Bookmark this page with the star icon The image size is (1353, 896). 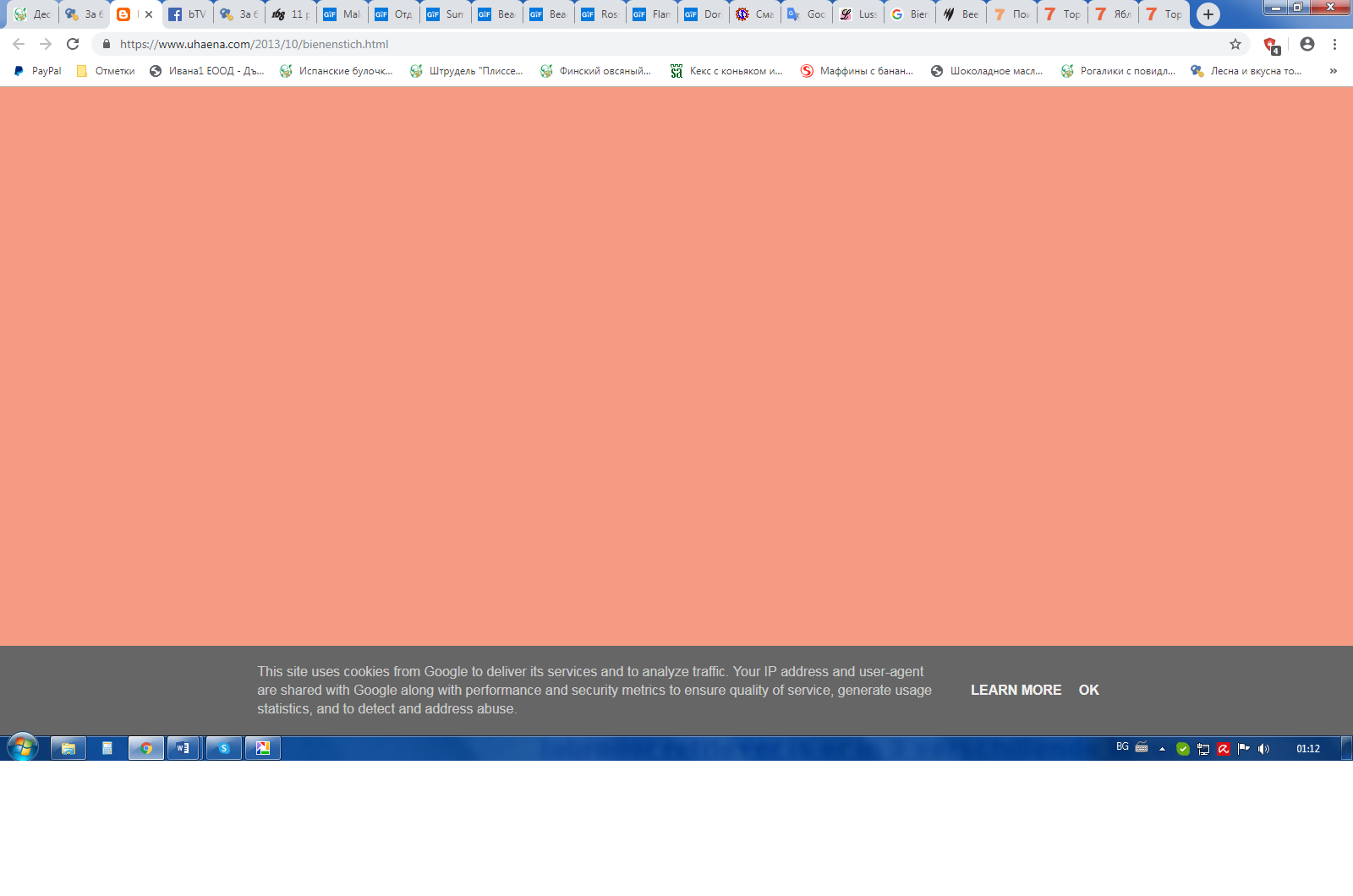click(x=1235, y=44)
